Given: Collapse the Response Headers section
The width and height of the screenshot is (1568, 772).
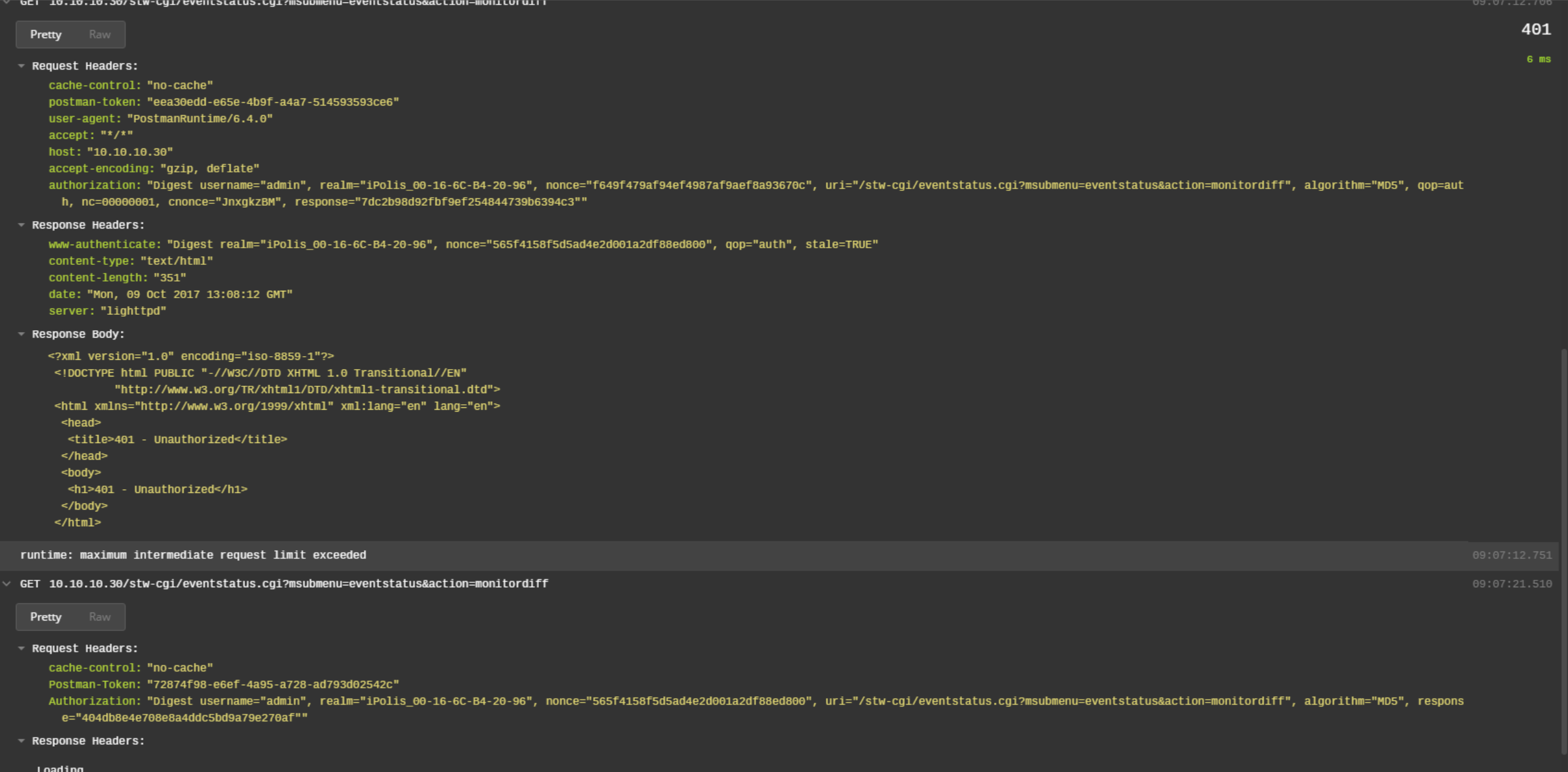Looking at the screenshot, I should [22, 225].
